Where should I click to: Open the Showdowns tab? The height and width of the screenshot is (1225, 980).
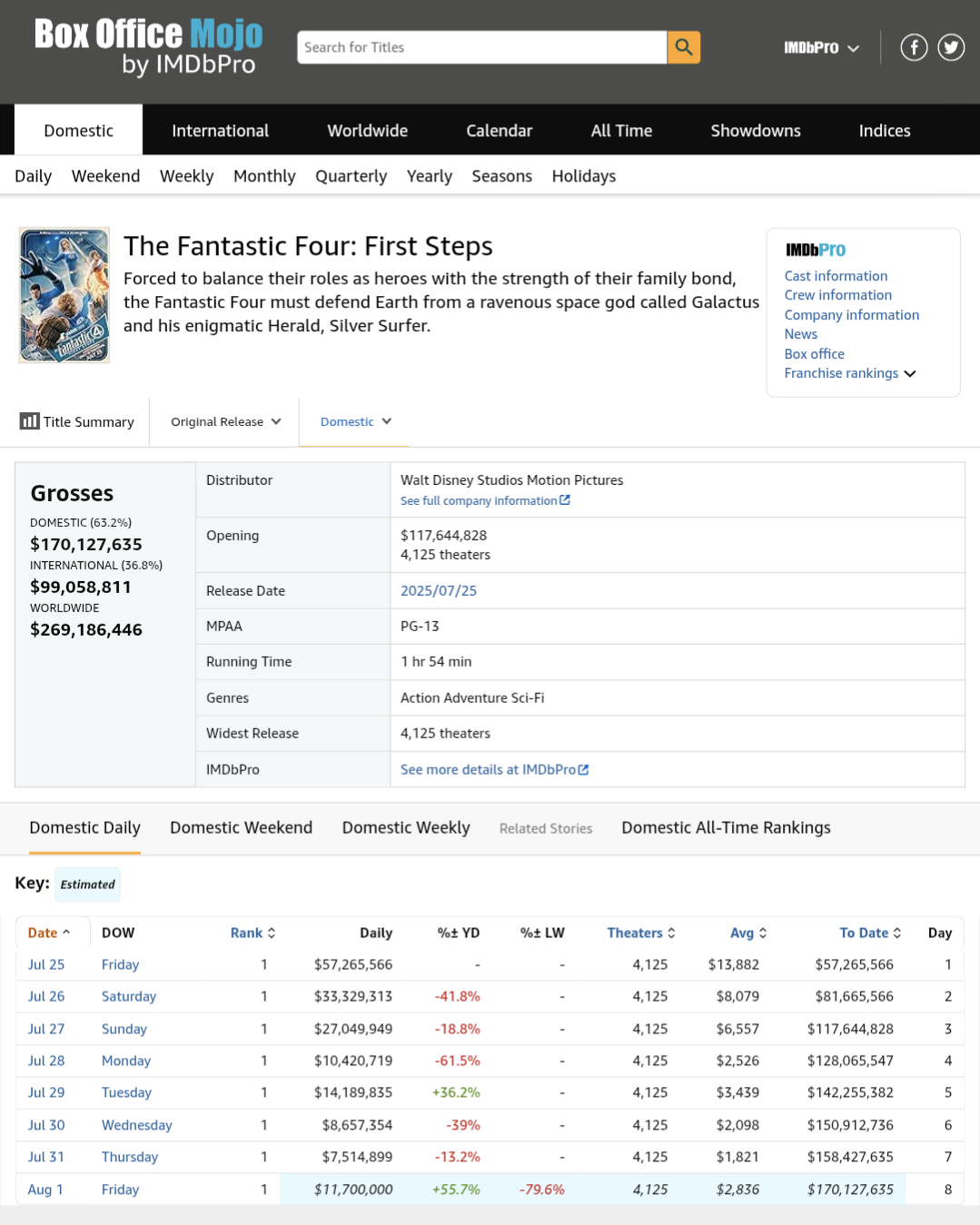(756, 131)
